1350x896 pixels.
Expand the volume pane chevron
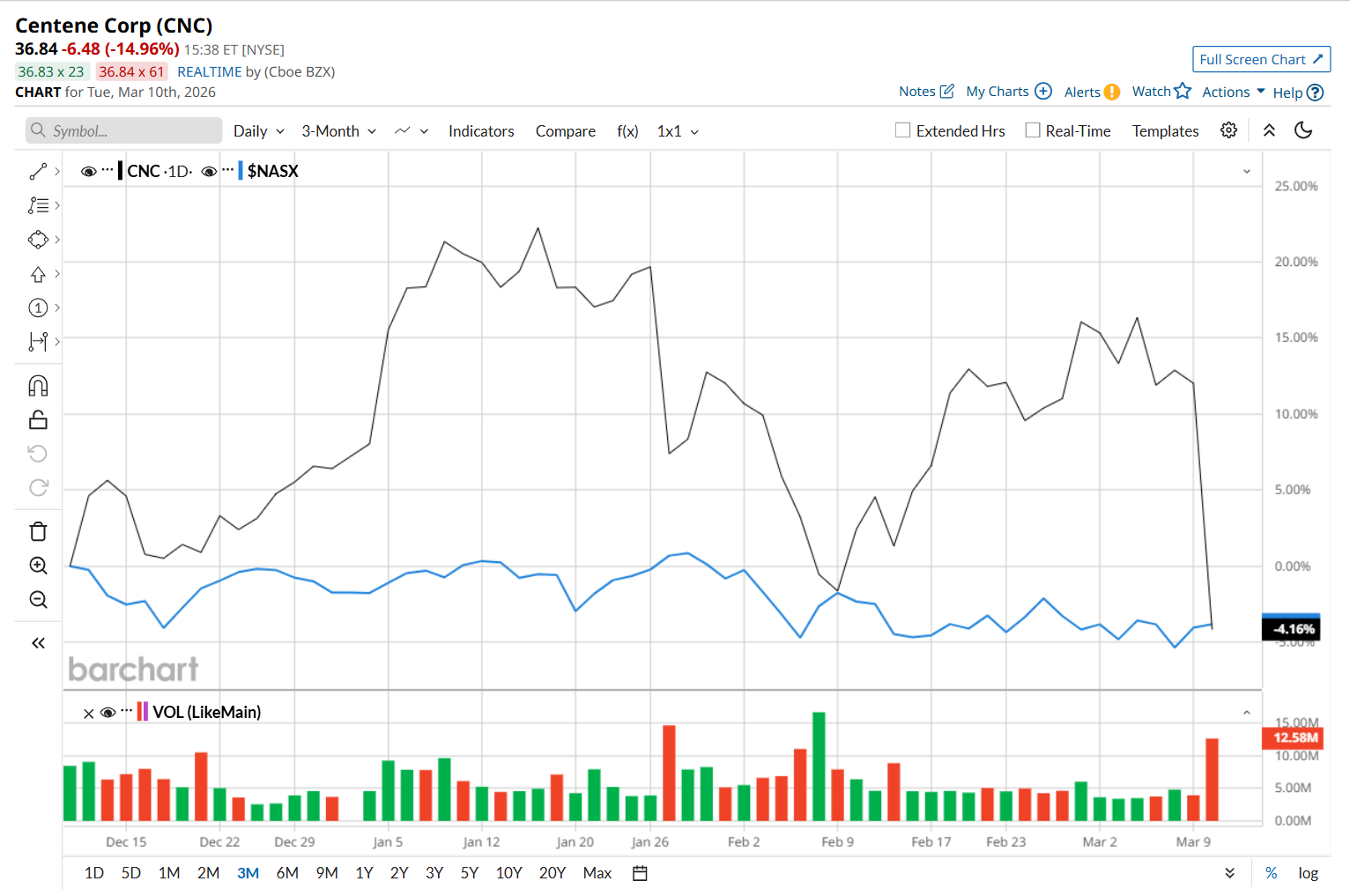point(1247,712)
